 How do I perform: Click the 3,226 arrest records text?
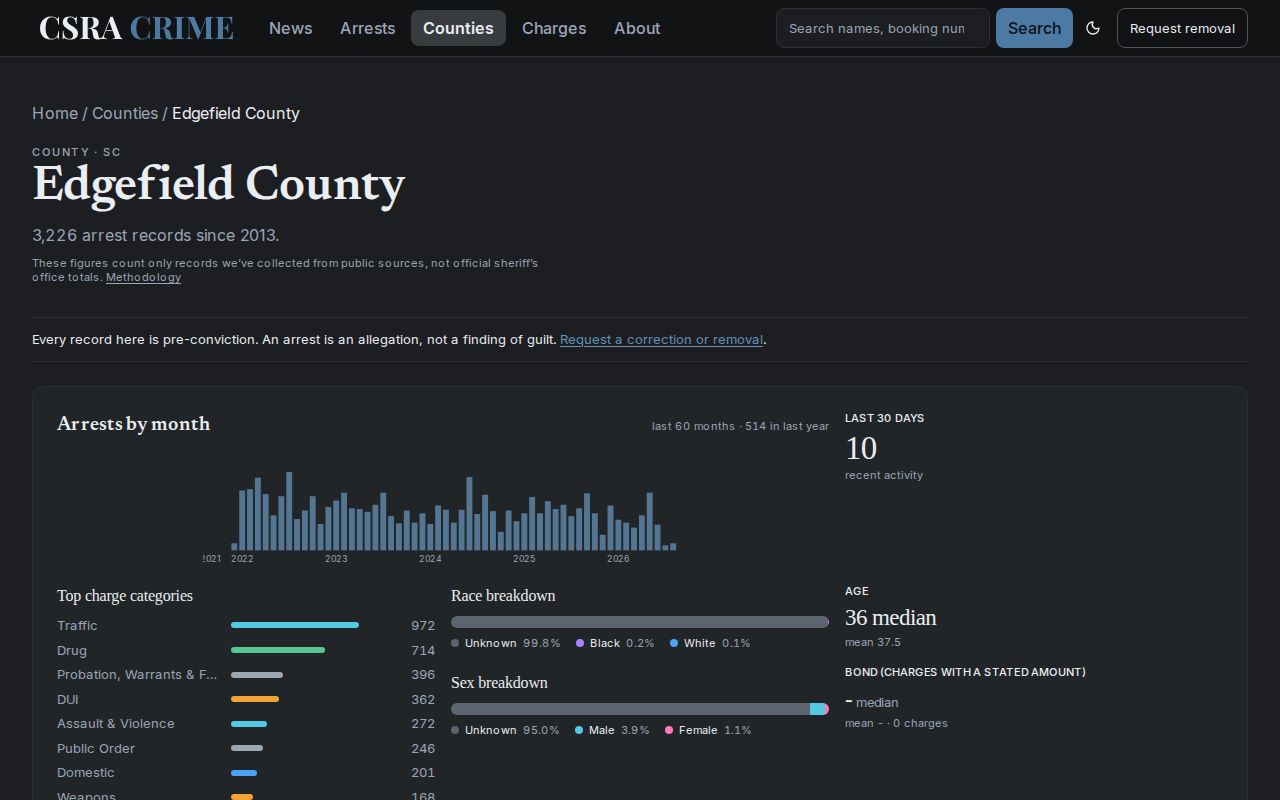156,235
